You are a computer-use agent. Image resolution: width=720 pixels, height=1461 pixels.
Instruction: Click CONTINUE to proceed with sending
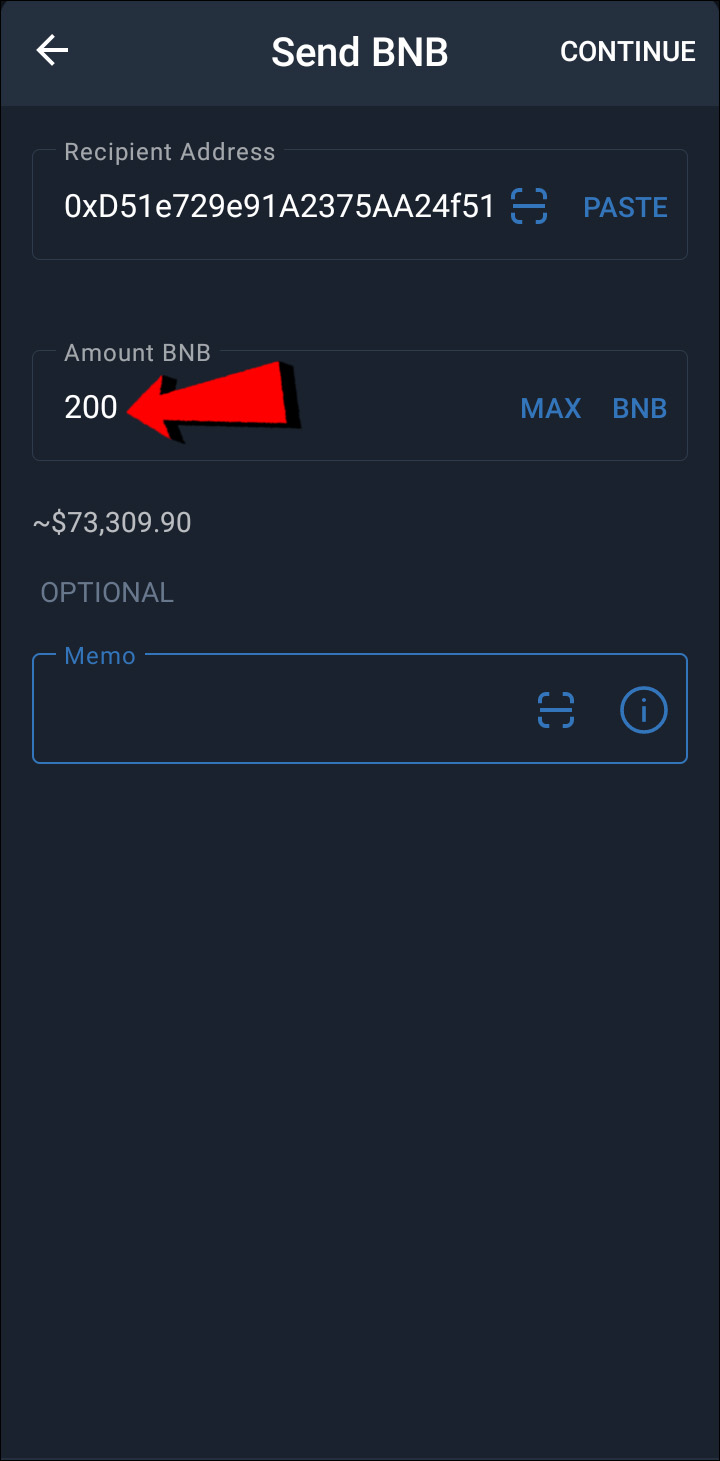pos(628,52)
